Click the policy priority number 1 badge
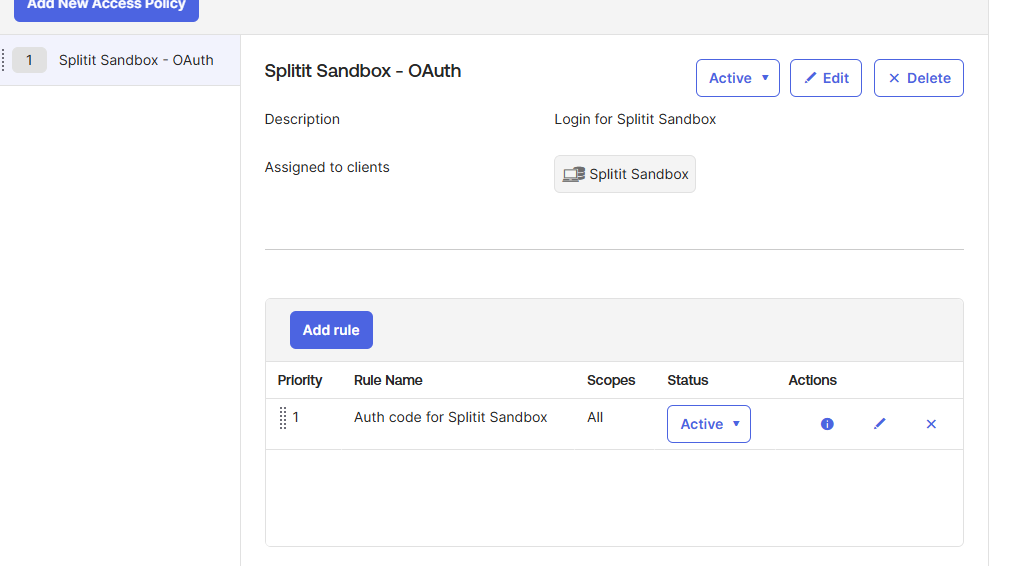 click(30, 60)
